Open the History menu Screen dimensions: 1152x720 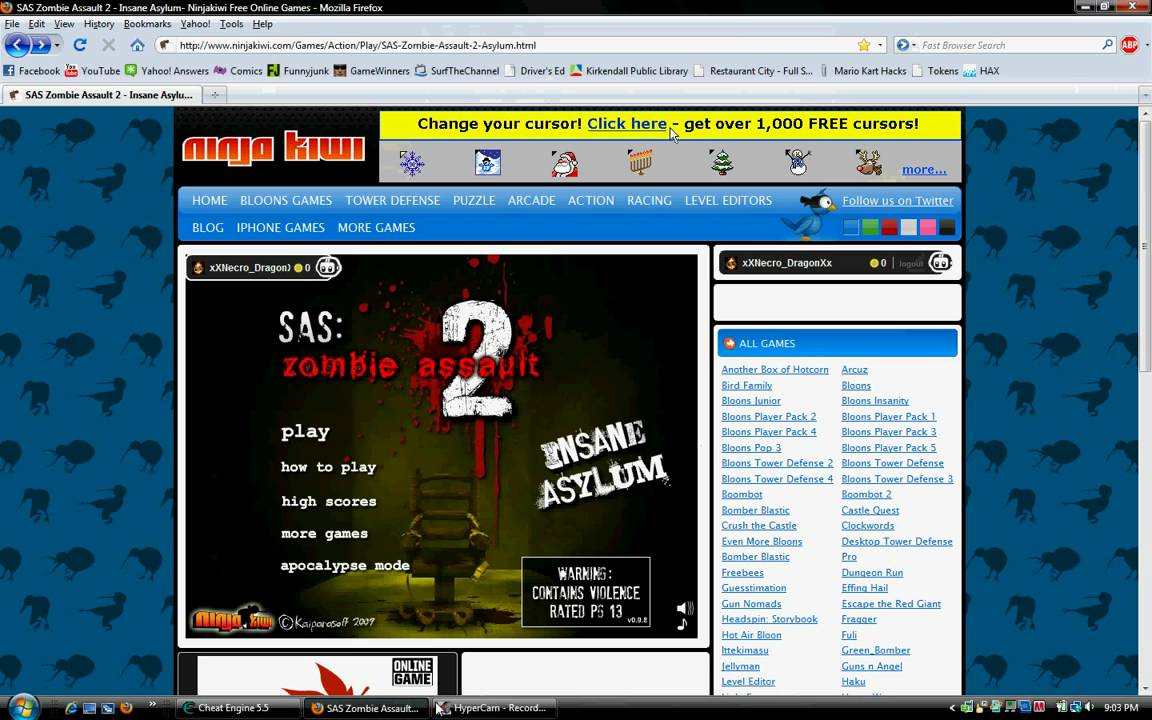(x=98, y=24)
